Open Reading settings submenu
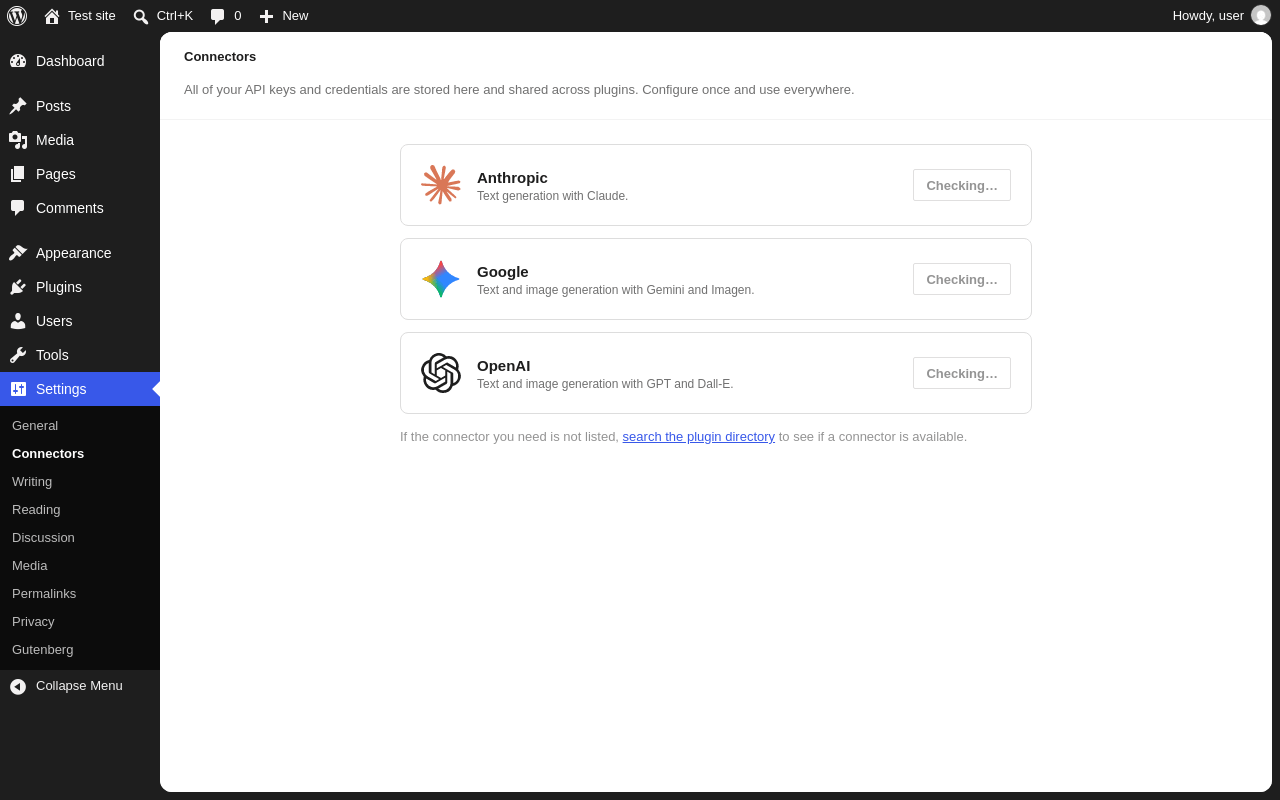The height and width of the screenshot is (800, 1280). click(36, 509)
